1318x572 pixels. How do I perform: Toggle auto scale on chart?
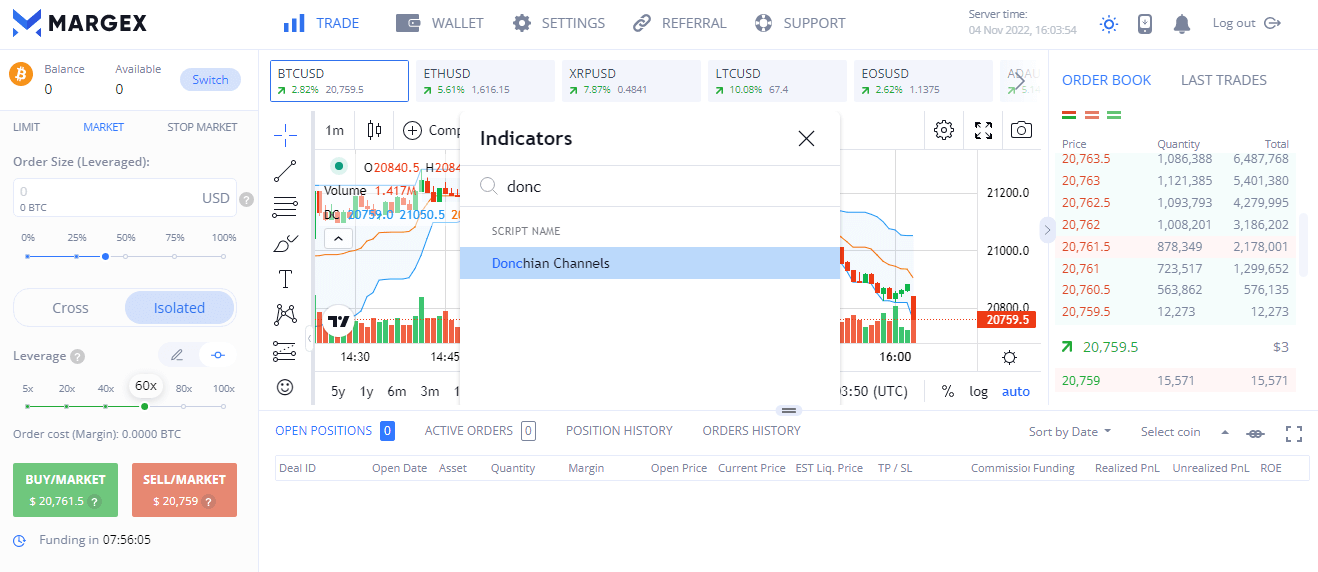click(1015, 391)
